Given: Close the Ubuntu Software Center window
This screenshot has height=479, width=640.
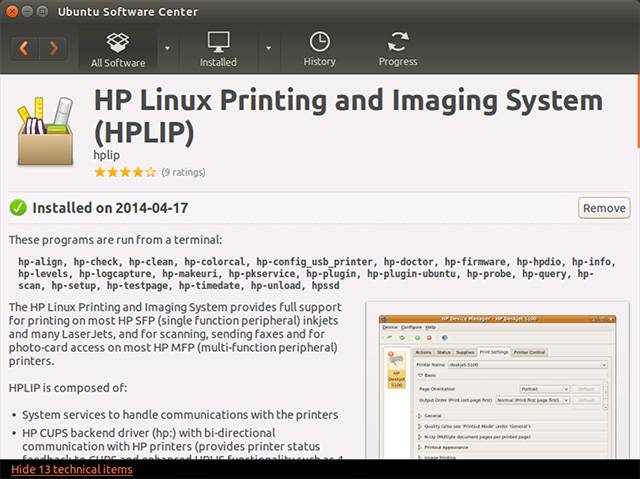Looking at the screenshot, I should pyautogui.click(x=12, y=11).
